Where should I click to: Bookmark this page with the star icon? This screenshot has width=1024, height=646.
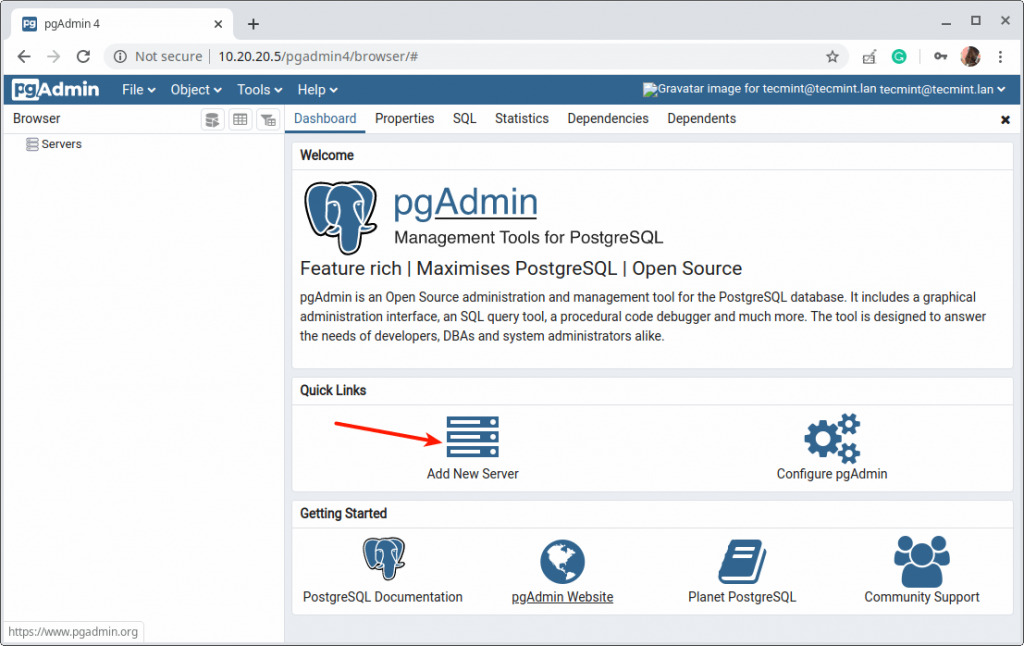[x=832, y=57]
